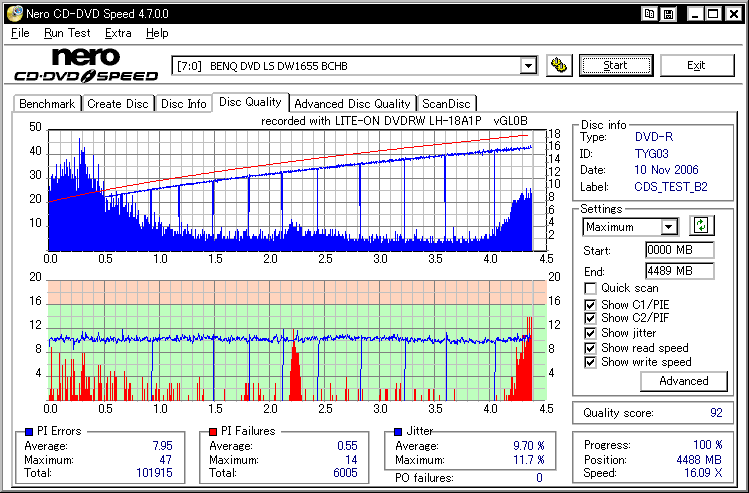The image size is (749, 493).
Task: Maximize the Nero window
Action: [x=713, y=14]
